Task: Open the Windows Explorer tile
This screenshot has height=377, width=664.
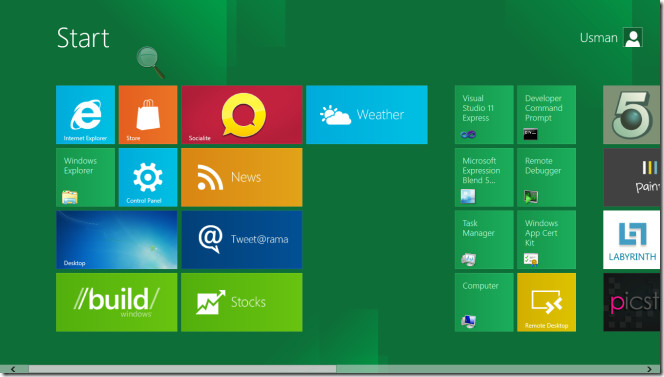Action: [85, 177]
